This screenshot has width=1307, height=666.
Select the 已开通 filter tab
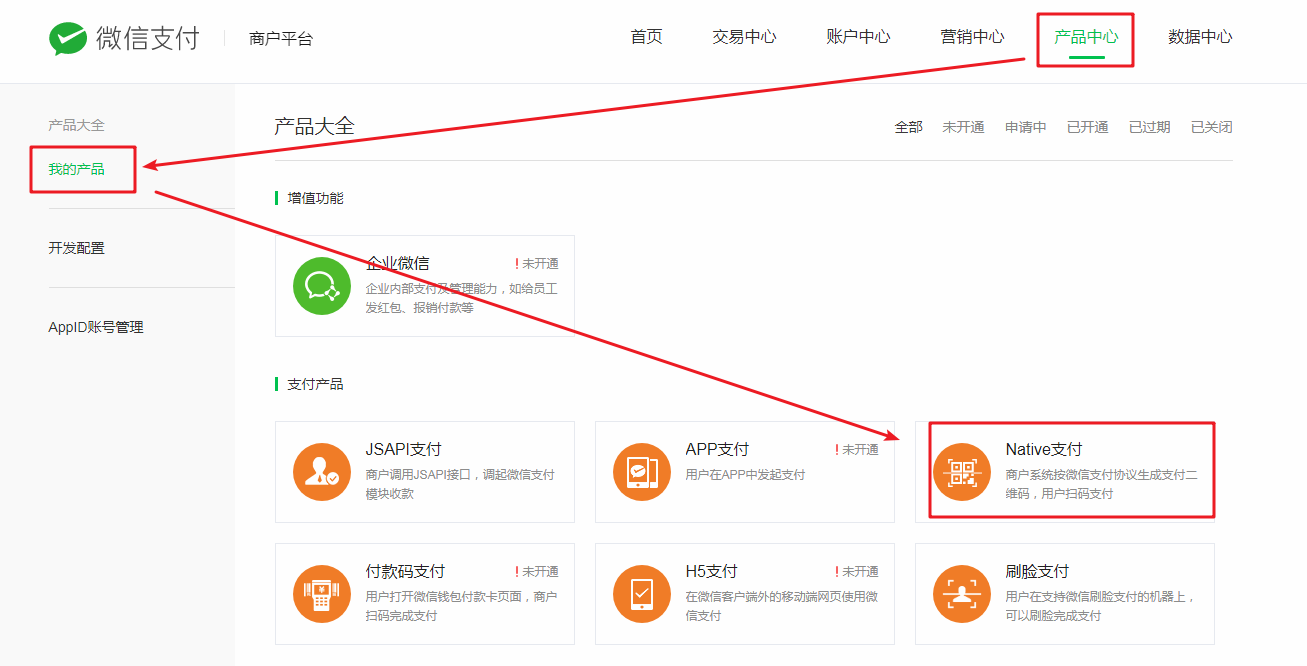click(1088, 127)
